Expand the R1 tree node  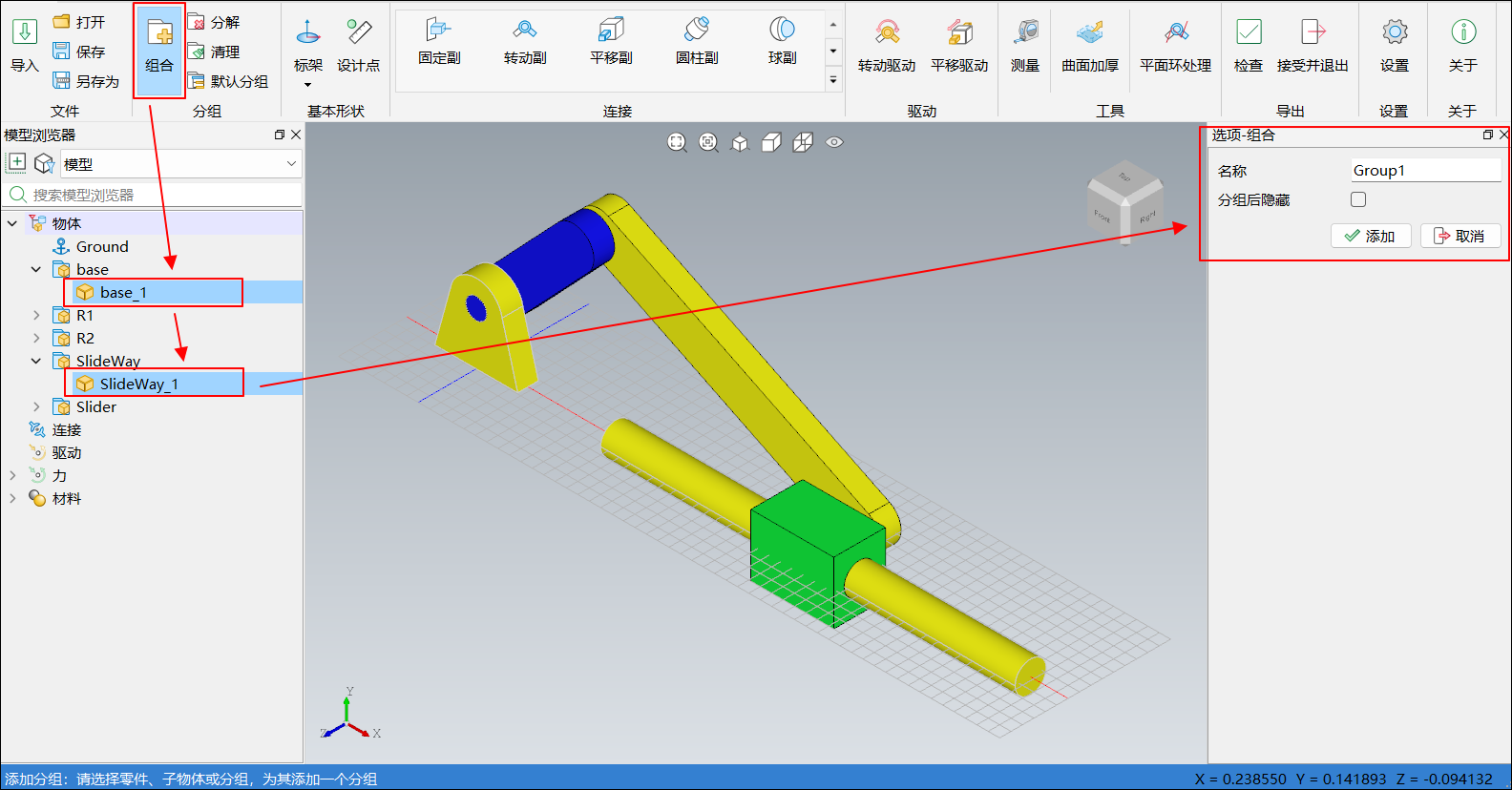36,315
